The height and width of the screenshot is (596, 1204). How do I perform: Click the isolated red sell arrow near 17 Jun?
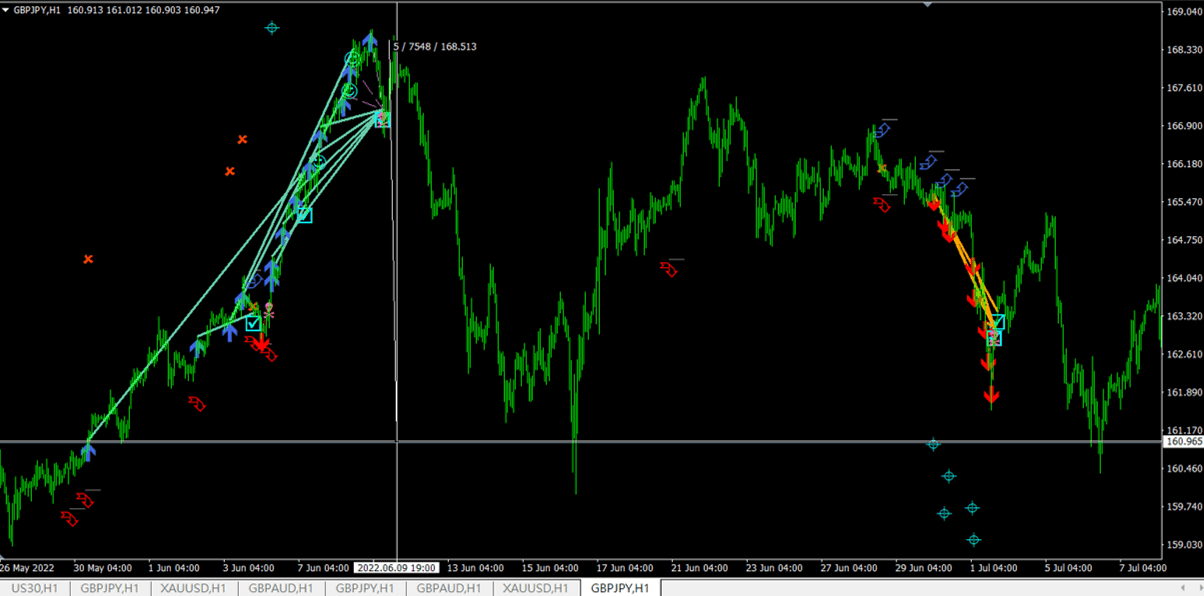pyautogui.click(x=669, y=269)
